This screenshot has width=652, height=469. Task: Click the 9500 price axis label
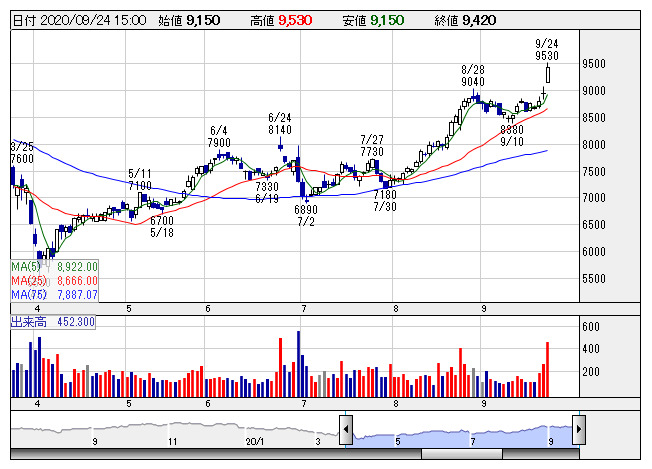[594, 64]
